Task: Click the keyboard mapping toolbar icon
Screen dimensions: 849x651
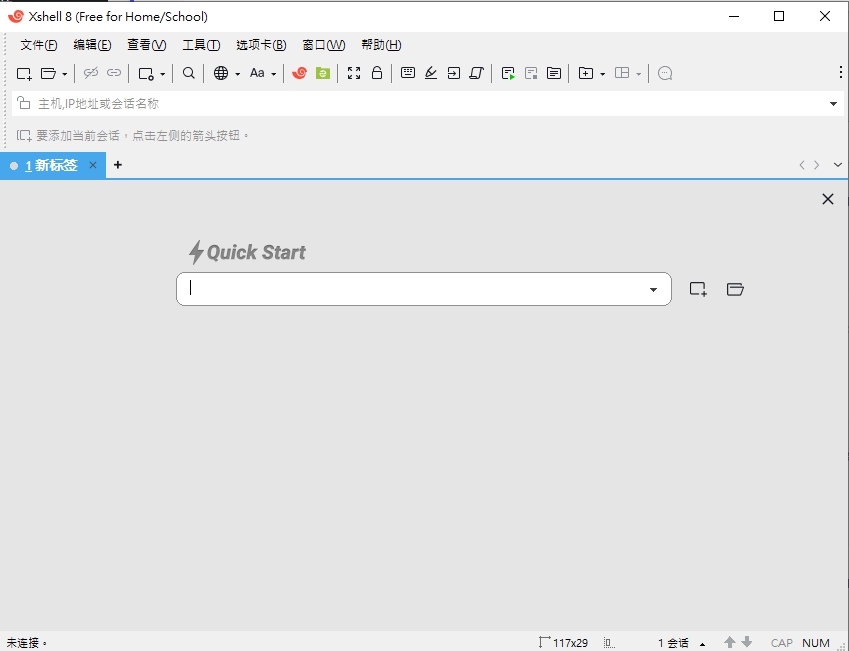Action: point(408,73)
